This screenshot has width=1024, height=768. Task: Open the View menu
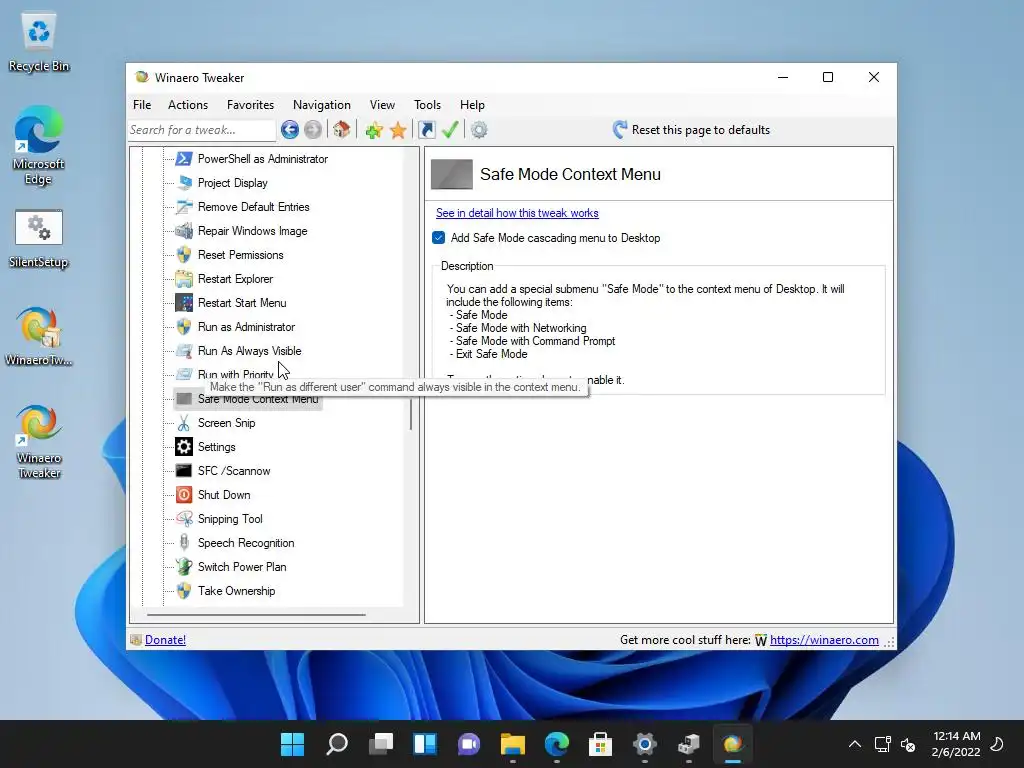(382, 104)
